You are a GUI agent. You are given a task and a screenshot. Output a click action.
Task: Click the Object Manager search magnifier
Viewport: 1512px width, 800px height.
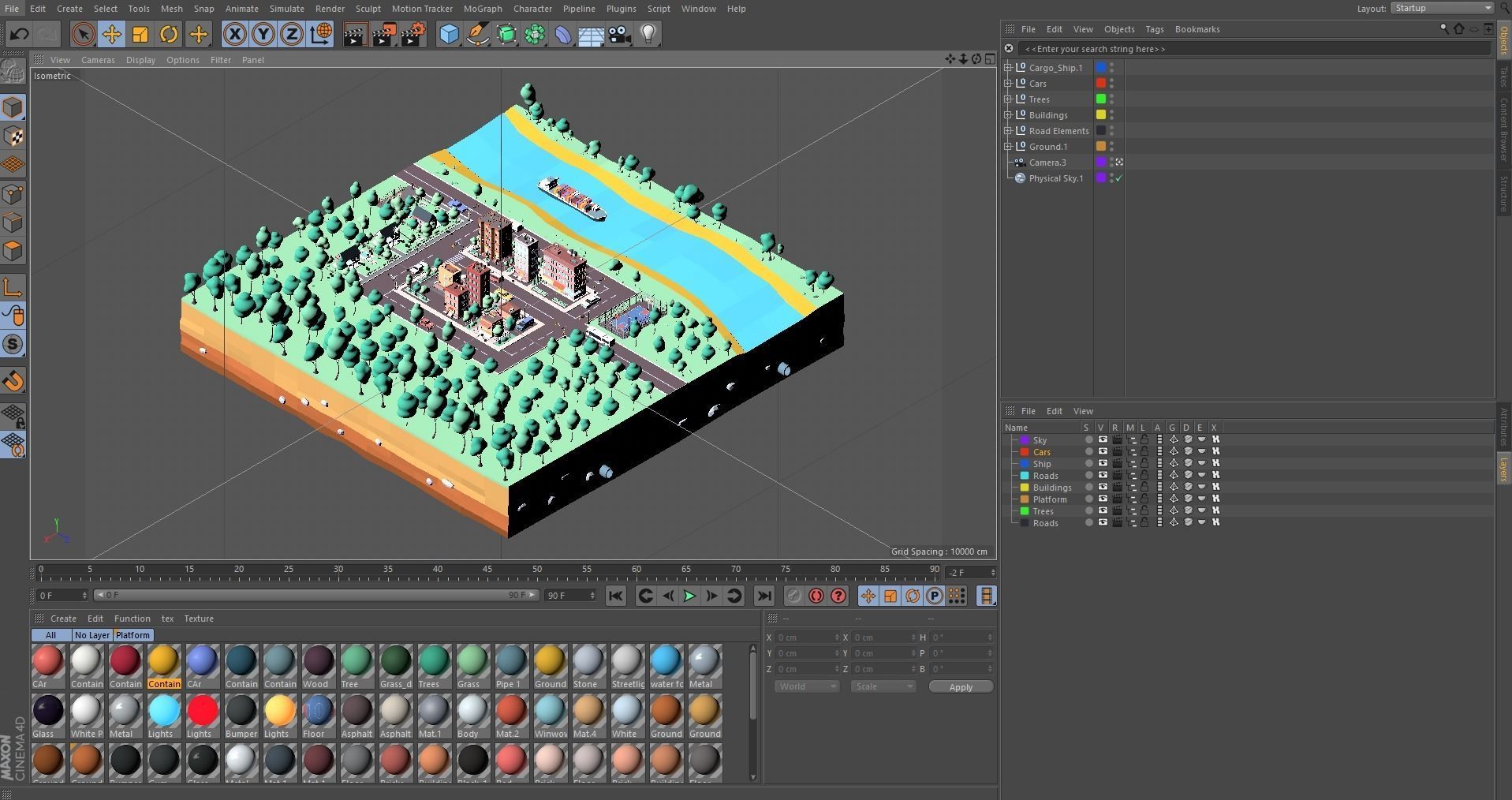(x=1444, y=28)
